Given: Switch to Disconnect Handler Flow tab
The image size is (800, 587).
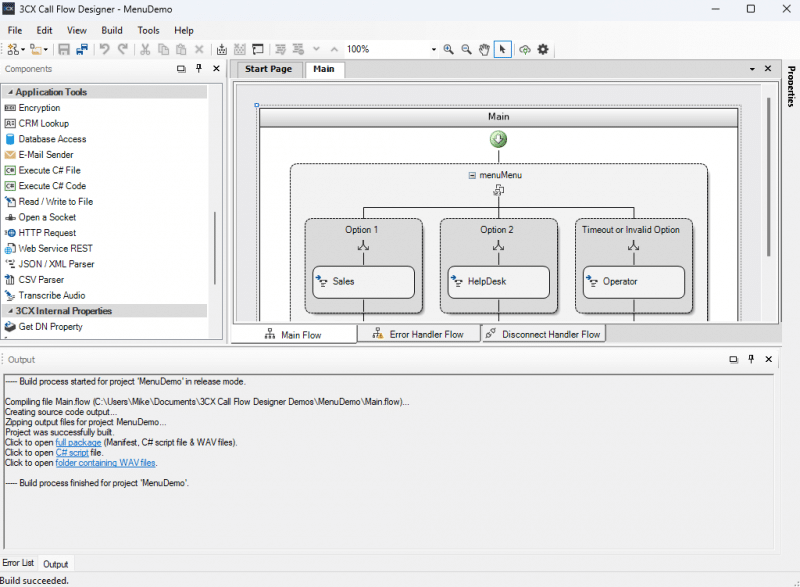Looking at the screenshot, I should 543,335.
